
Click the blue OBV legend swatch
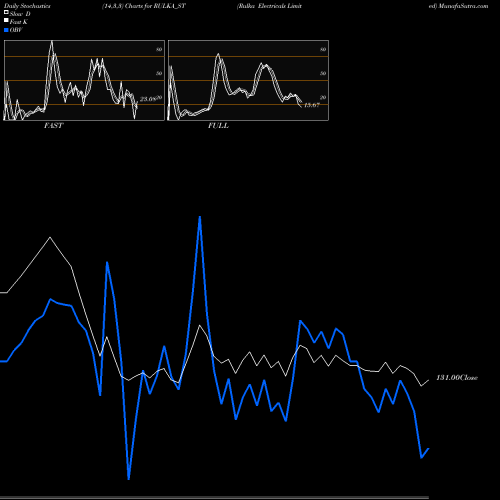click(x=6, y=30)
